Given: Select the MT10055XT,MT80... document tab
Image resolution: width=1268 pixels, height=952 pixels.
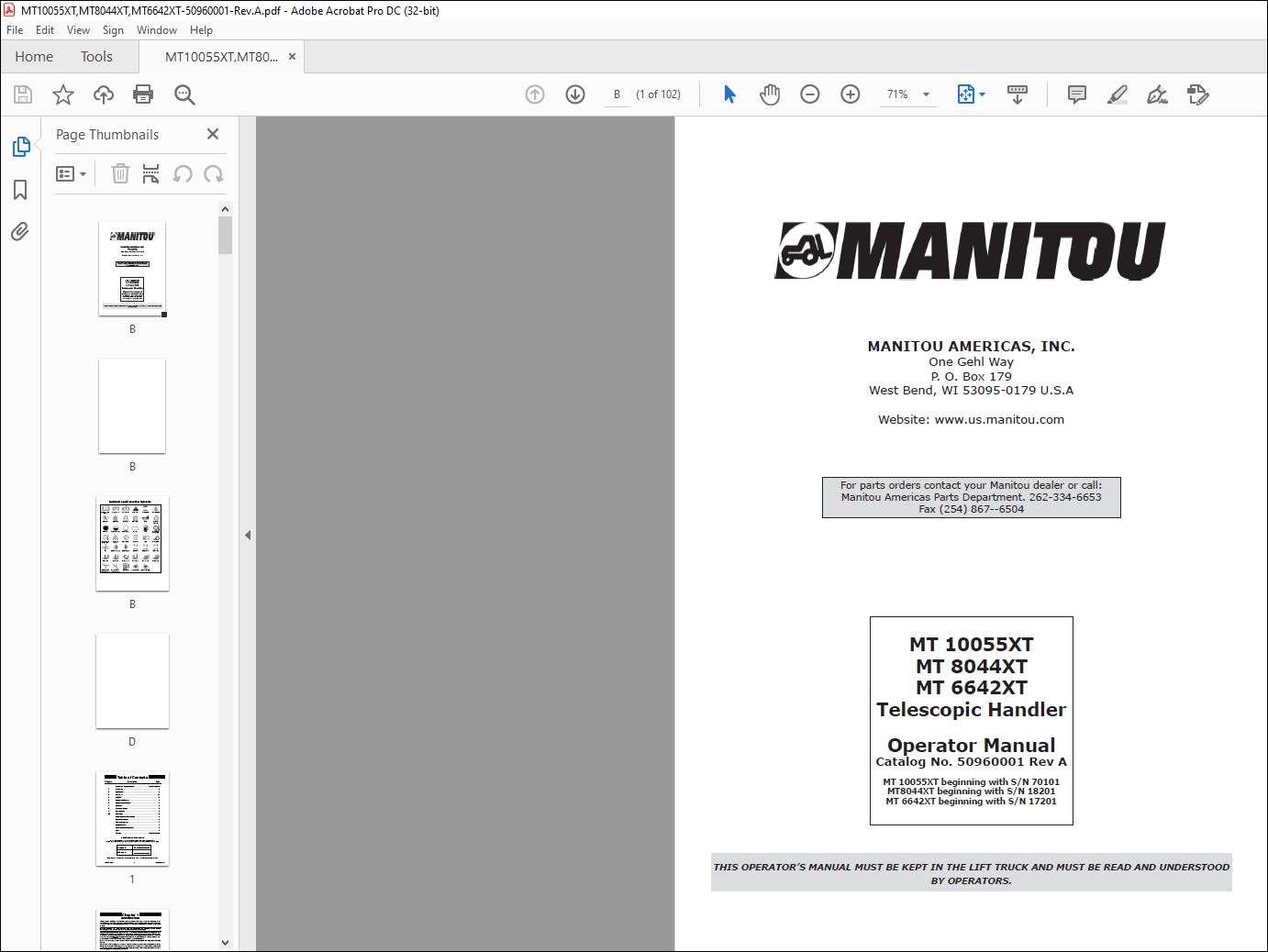Looking at the screenshot, I should click(221, 57).
